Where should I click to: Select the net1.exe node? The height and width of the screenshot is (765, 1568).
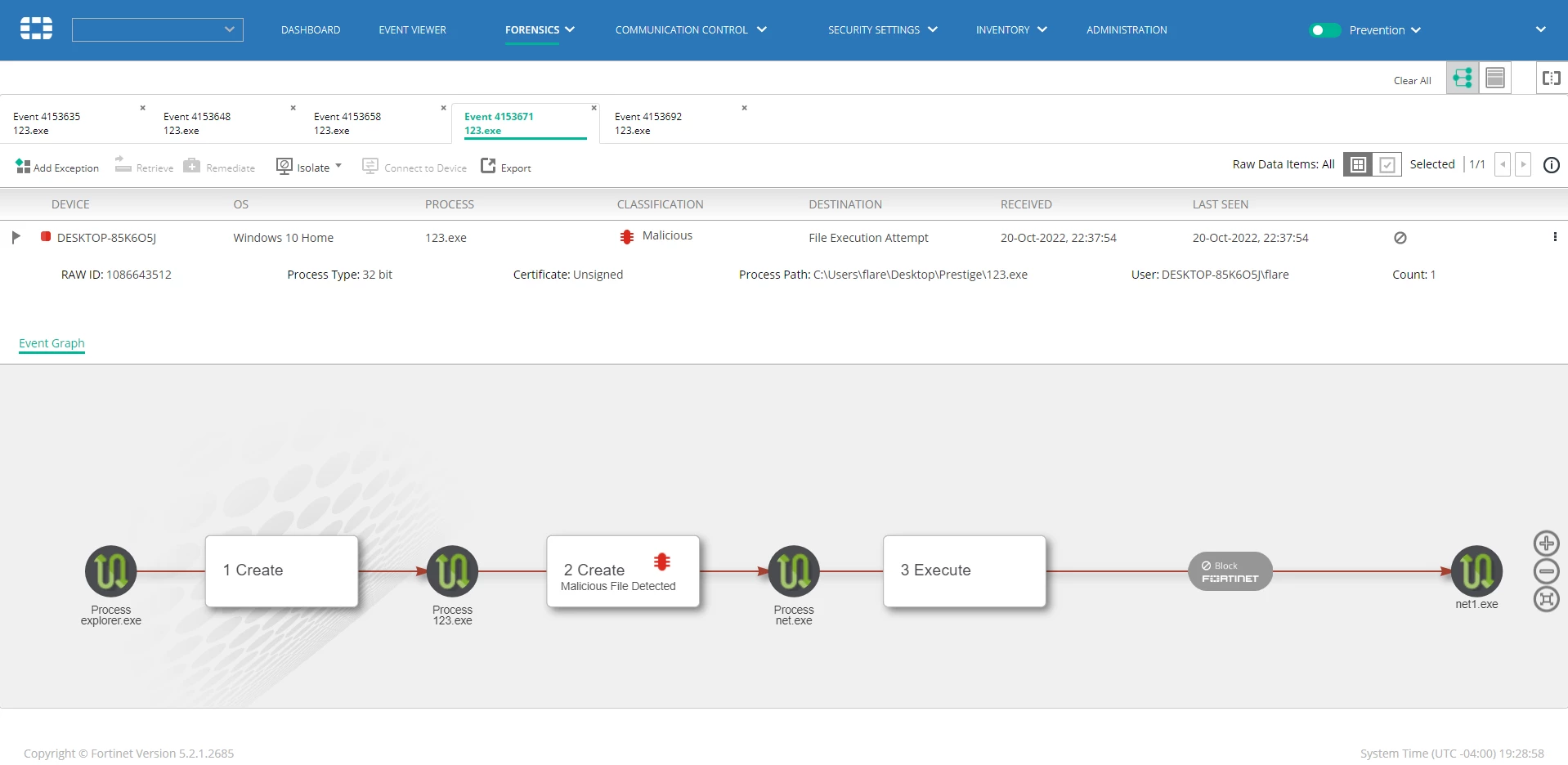pos(1476,571)
